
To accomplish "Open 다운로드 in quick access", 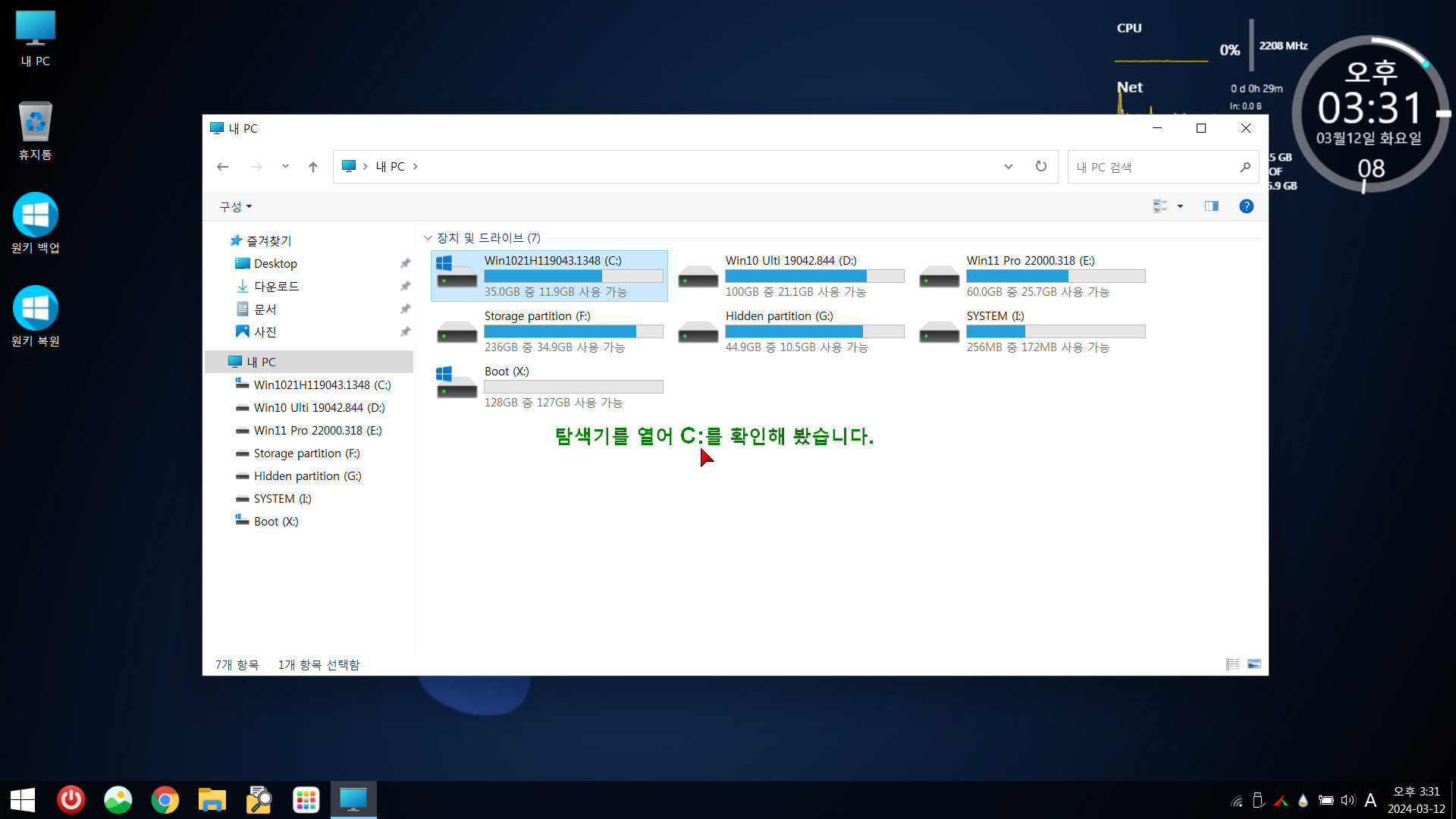I will (276, 286).
